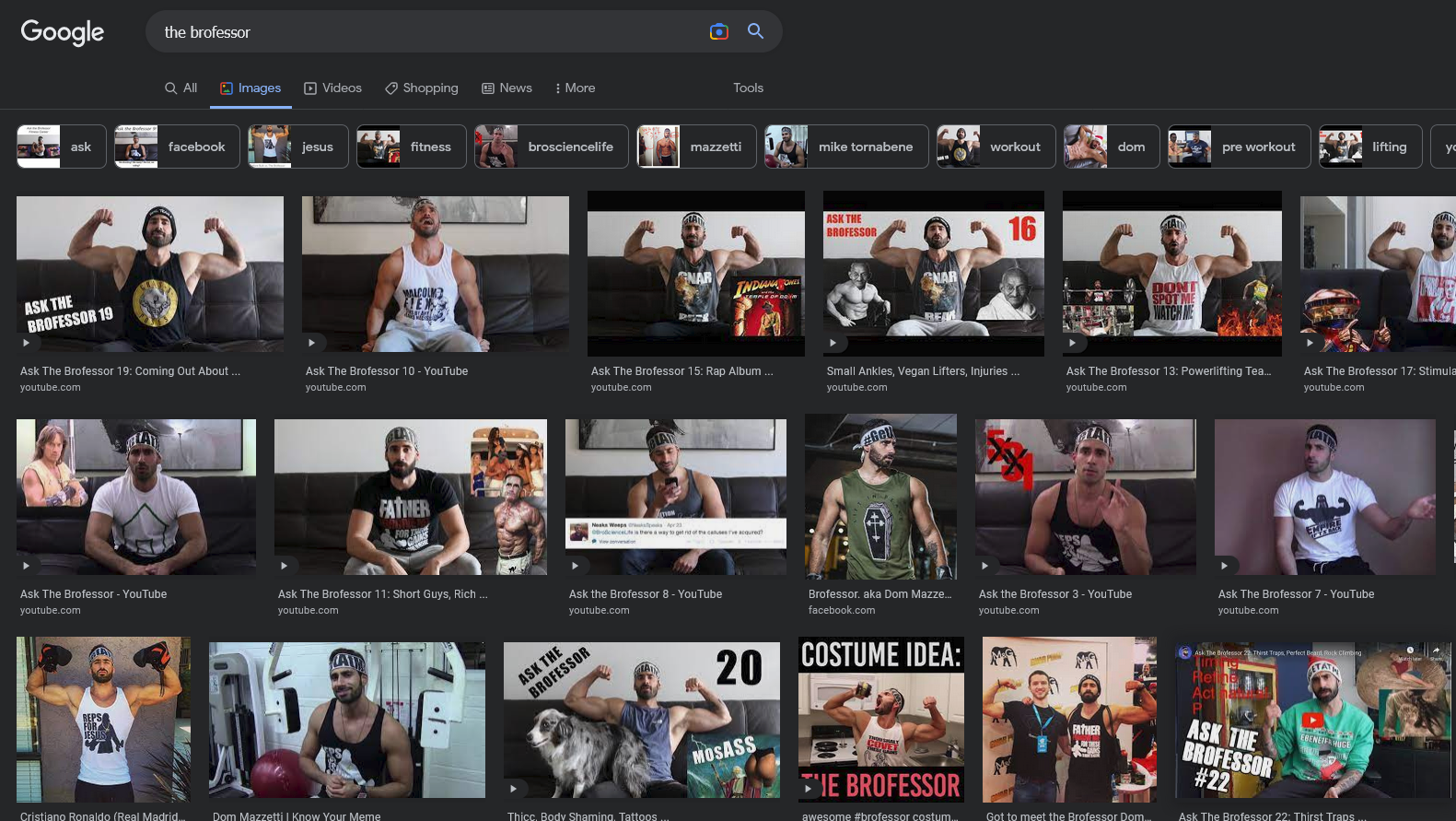Viewport: 1456px width, 821px height.
Task: Click 'youtube.com' source under Ask The Brofessor 10
Action: (336, 388)
